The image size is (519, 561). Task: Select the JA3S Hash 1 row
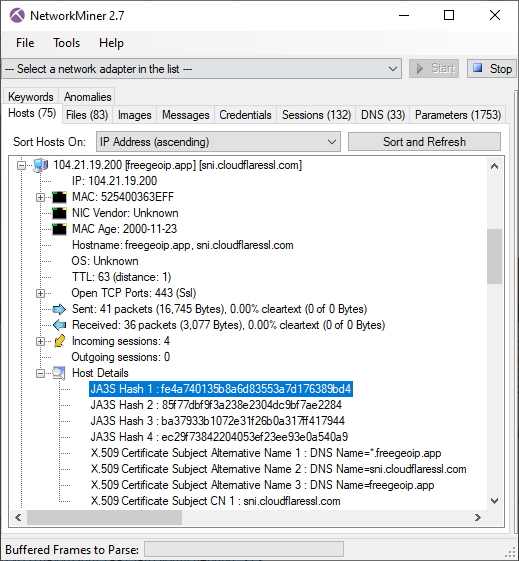point(221,389)
